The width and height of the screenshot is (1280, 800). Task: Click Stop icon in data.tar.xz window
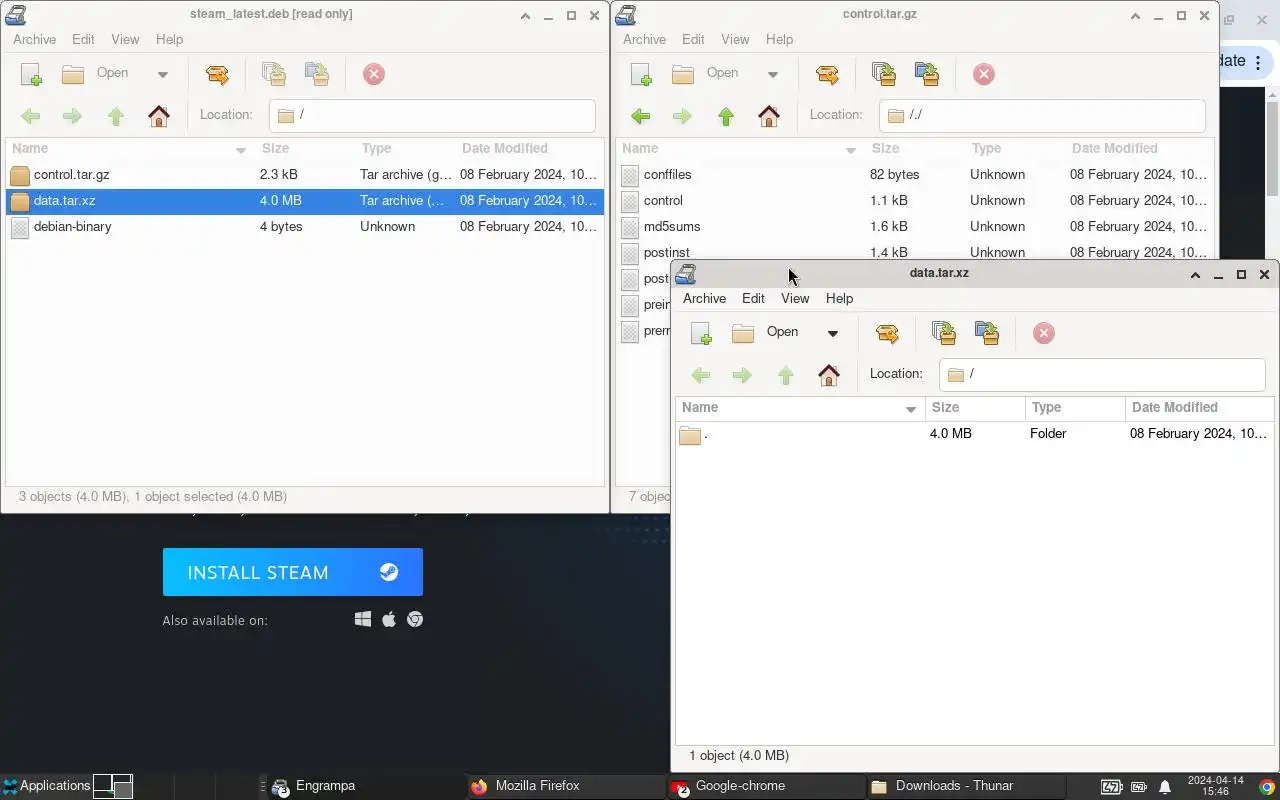(1043, 333)
